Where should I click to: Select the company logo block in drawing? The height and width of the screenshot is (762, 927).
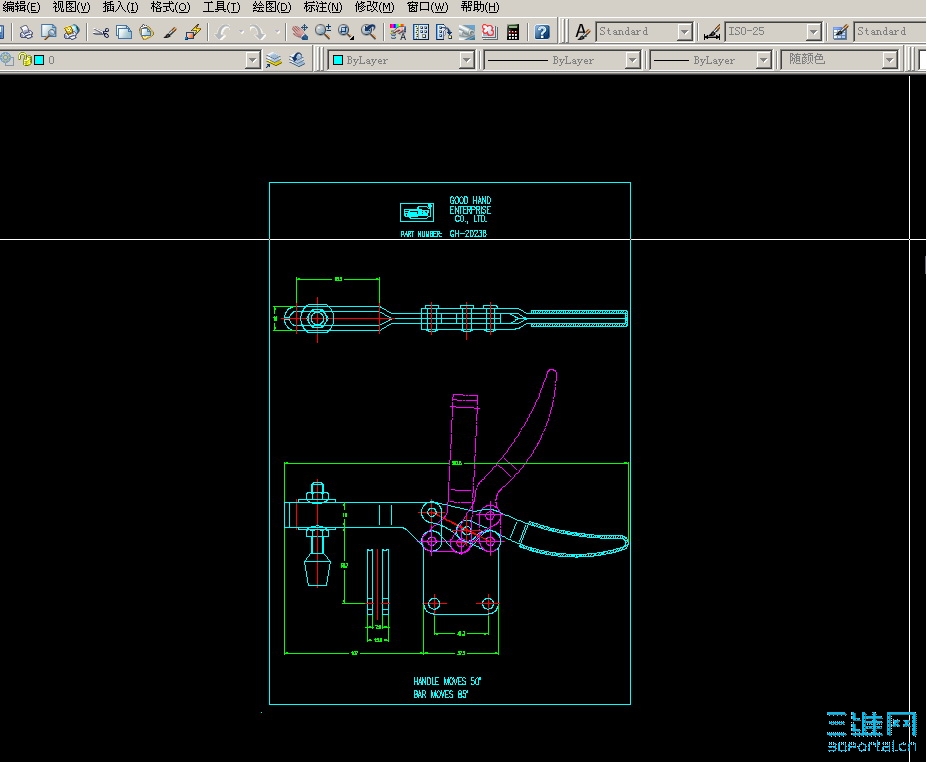pos(417,212)
